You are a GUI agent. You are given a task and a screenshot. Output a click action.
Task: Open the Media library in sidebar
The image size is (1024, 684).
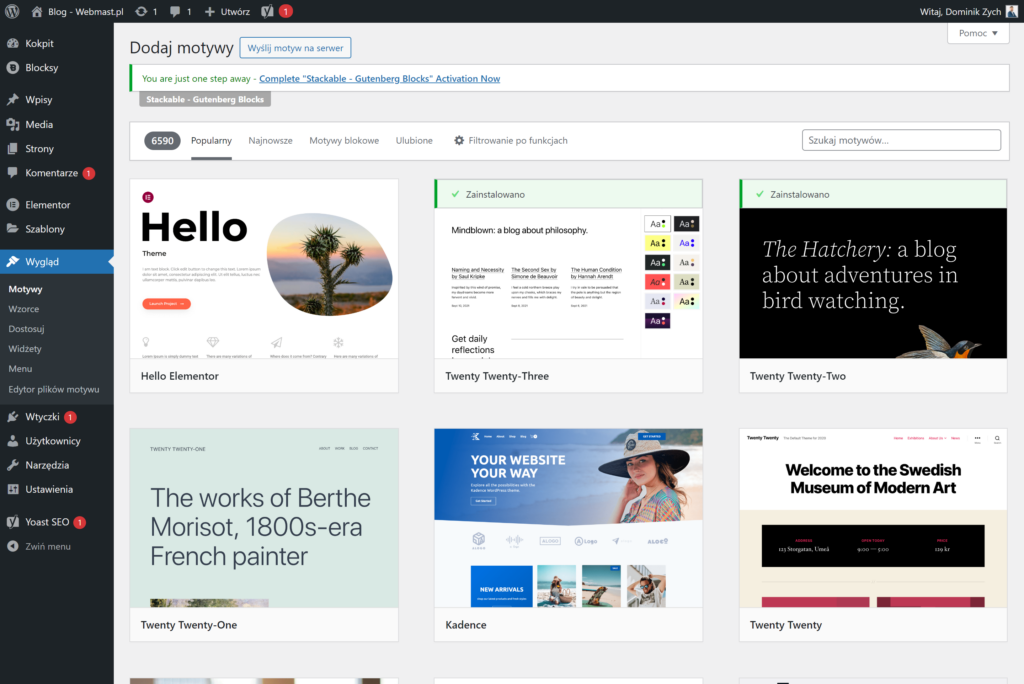[x=39, y=125]
